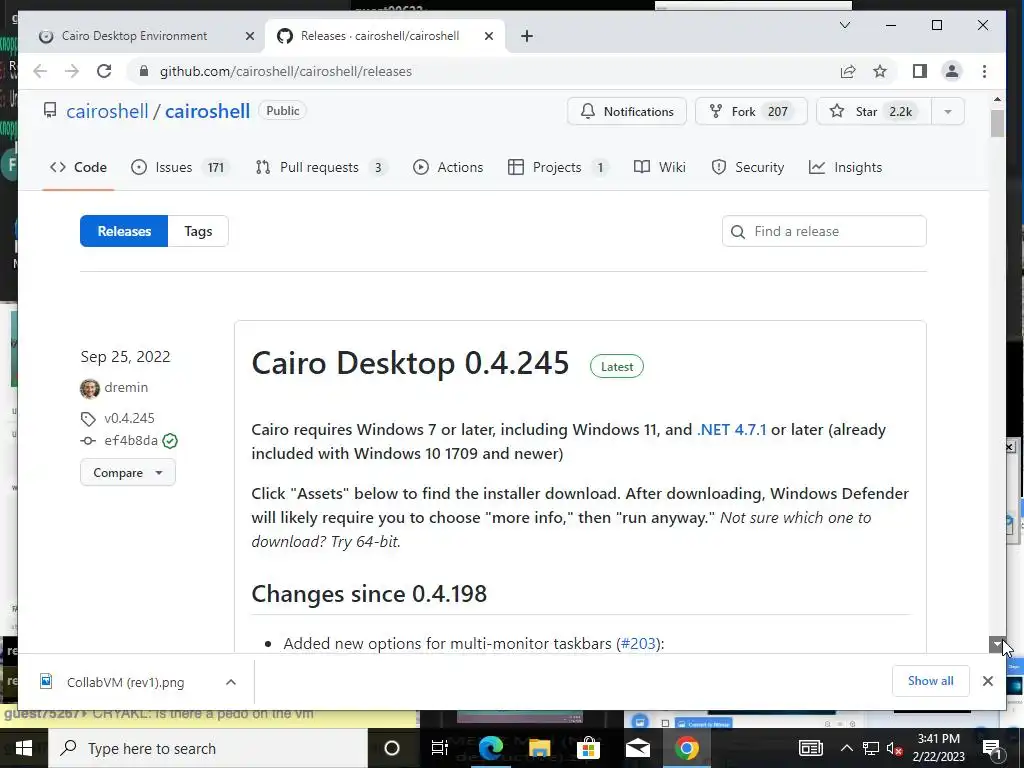1024x768 pixels.
Task: Open dremin's user profile
Action: click(126, 387)
